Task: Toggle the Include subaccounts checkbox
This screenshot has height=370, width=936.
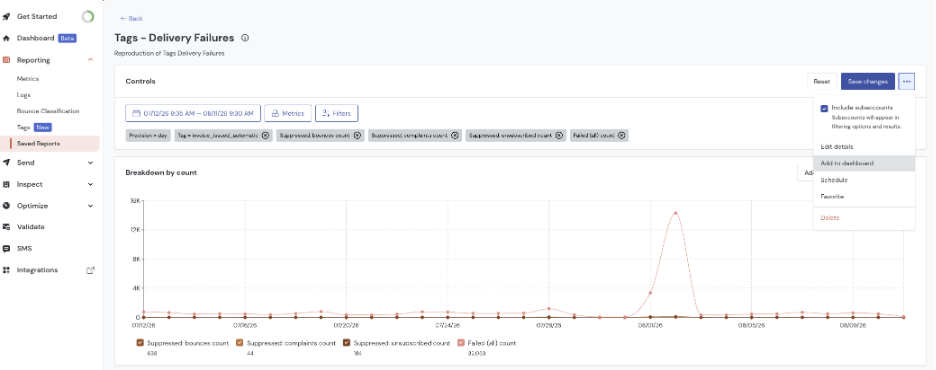Action: (x=824, y=109)
